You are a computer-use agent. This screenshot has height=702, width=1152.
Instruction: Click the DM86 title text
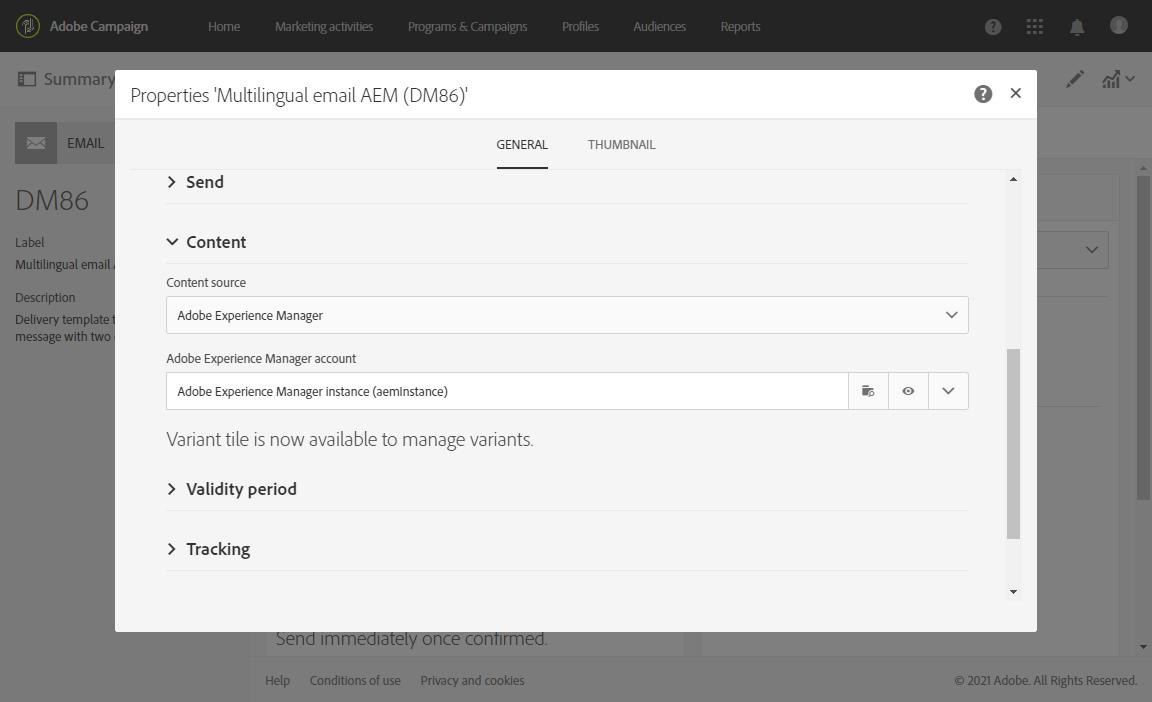coord(52,200)
